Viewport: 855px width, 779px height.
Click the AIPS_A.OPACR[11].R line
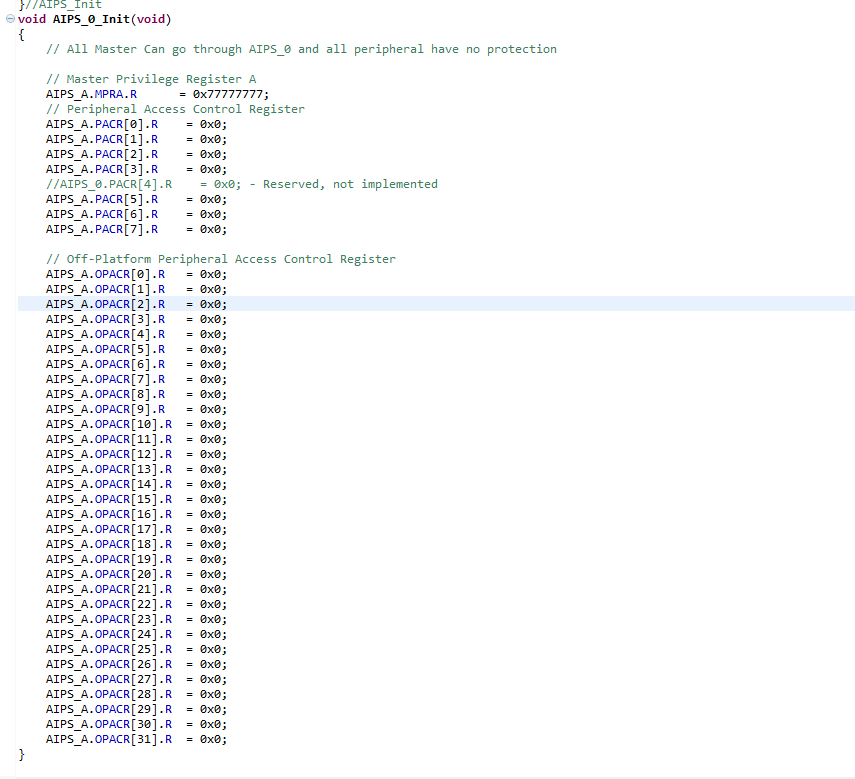(x=136, y=439)
